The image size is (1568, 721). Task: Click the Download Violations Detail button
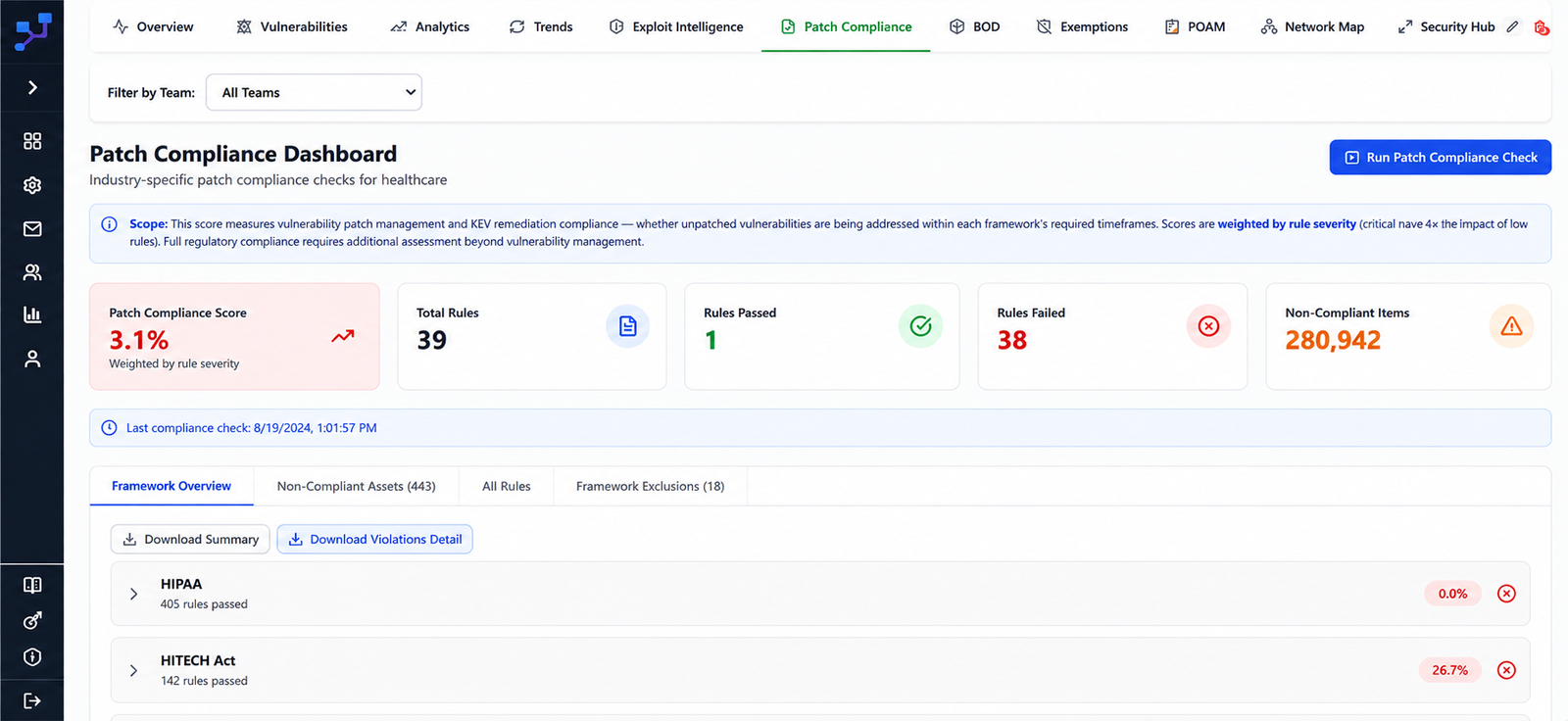pos(374,539)
